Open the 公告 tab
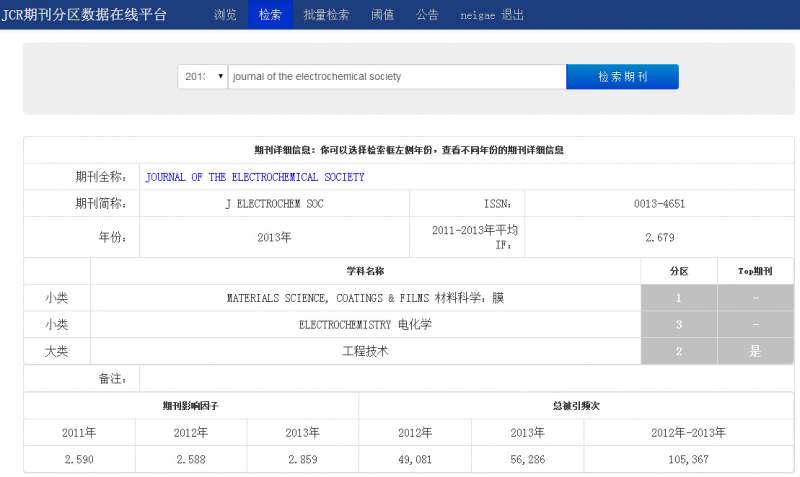 click(427, 15)
